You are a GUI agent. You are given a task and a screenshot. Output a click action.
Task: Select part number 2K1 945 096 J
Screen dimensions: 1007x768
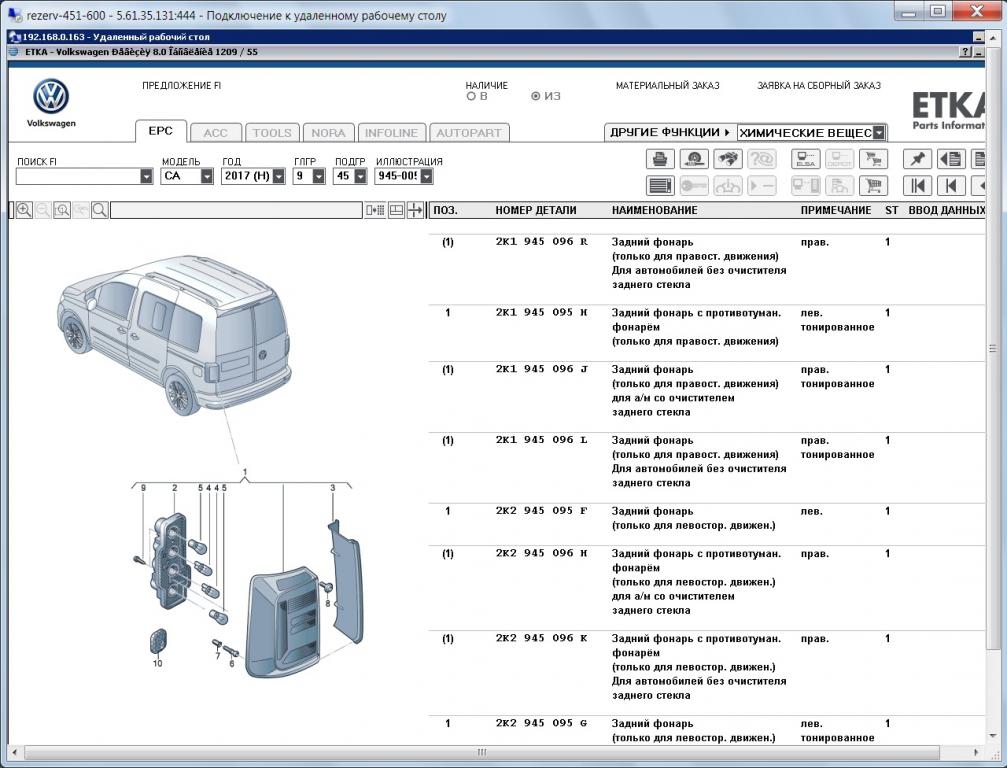pyautogui.click(x=541, y=369)
